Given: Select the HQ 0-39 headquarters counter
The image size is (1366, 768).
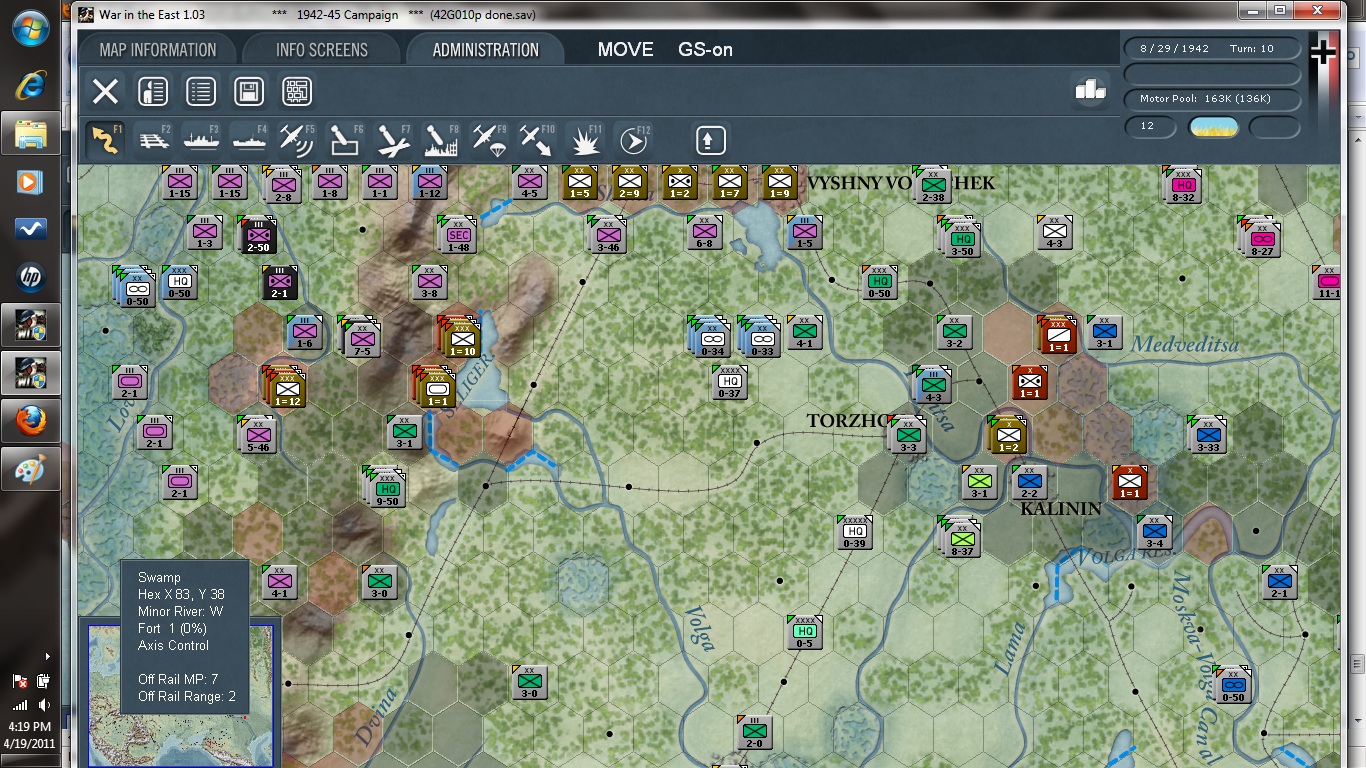Looking at the screenshot, I should click(x=855, y=533).
